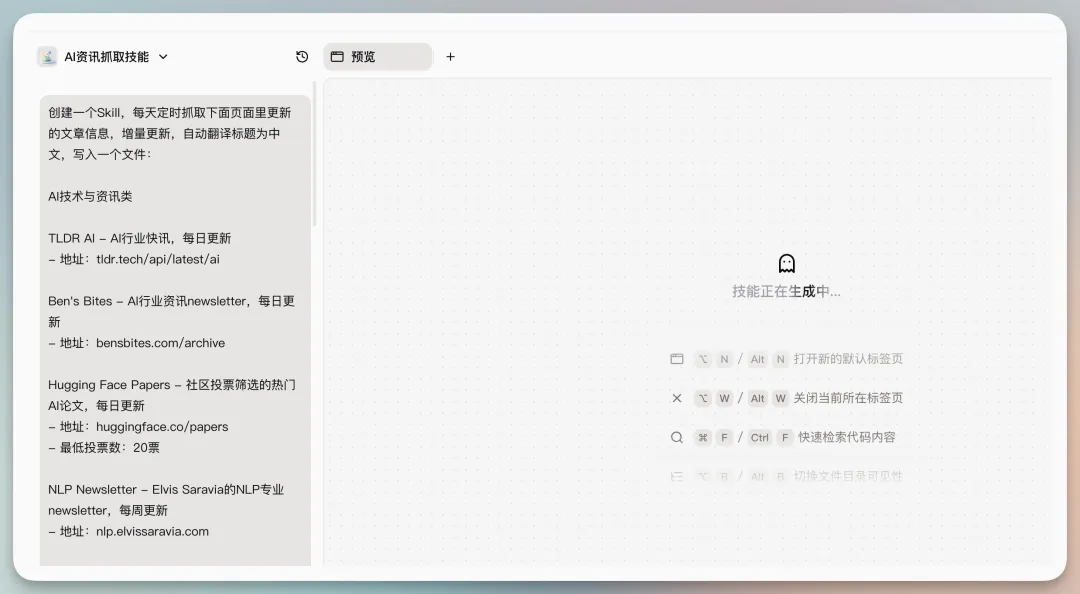
Task: Click the Ctrl F shortcut key badge
Action: [x=759, y=437]
